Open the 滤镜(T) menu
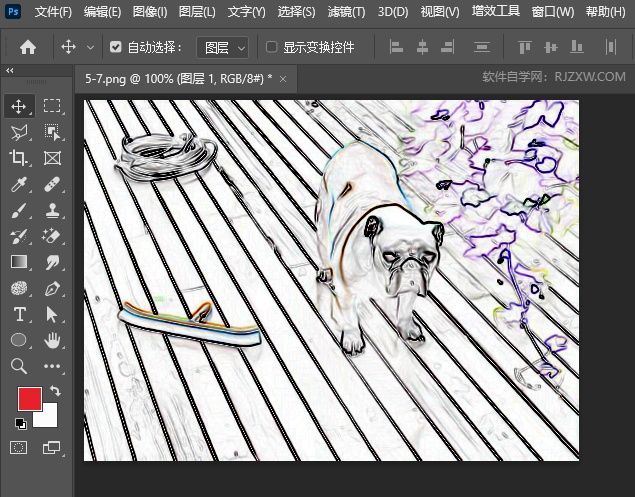Image resolution: width=635 pixels, height=497 pixels. [346, 12]
